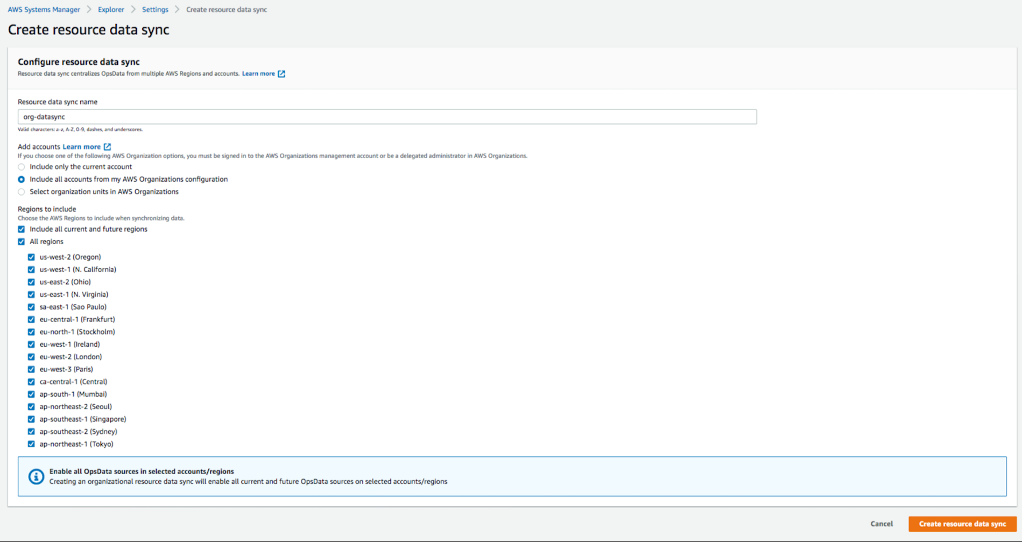Select organization units in AWS Organizations option
Screen dimensions: 1022x543
tap(22, 192)
